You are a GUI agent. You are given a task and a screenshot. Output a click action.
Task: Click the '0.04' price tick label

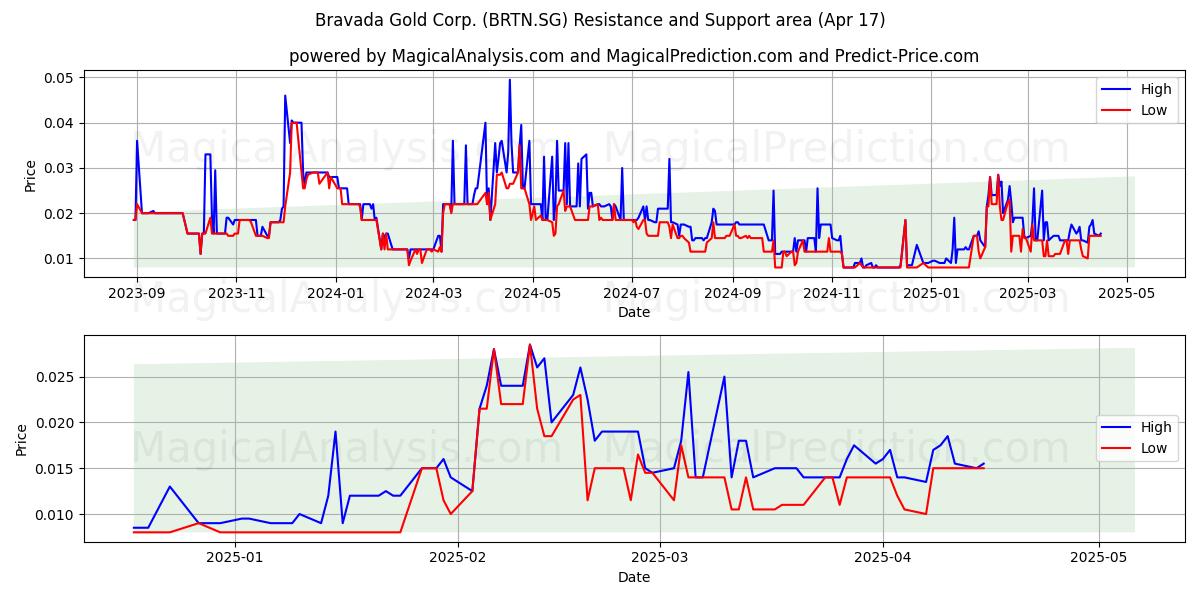(60, 123)
